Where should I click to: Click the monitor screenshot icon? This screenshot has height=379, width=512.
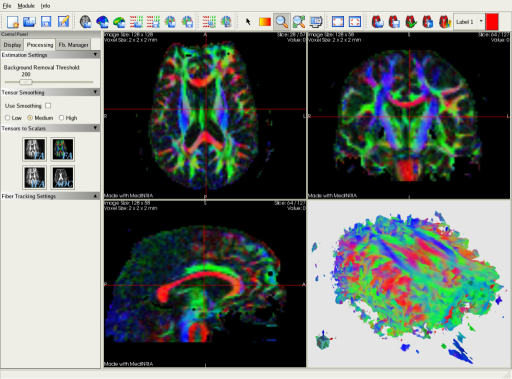pyautogui.click(x=316, y=22)
